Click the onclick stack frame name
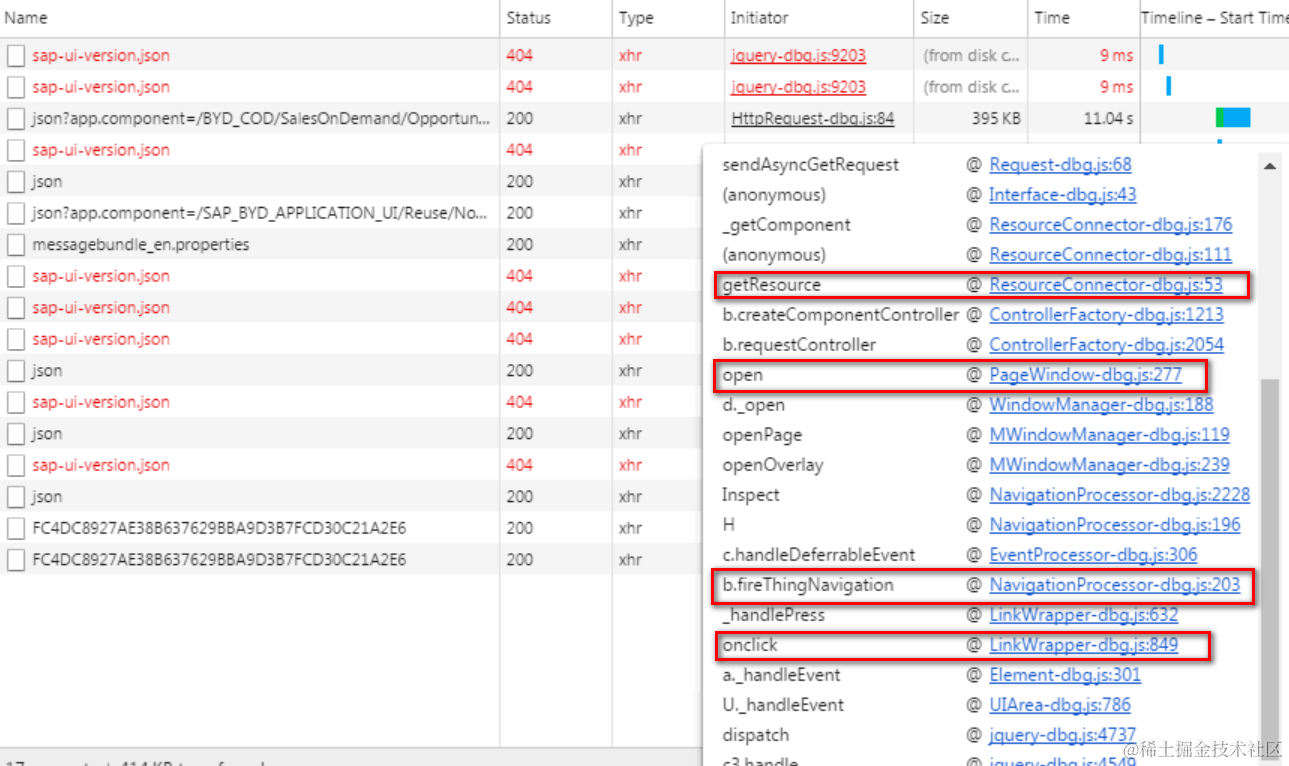The height and width of the screenshot is (766, 1289). (750, 645)
